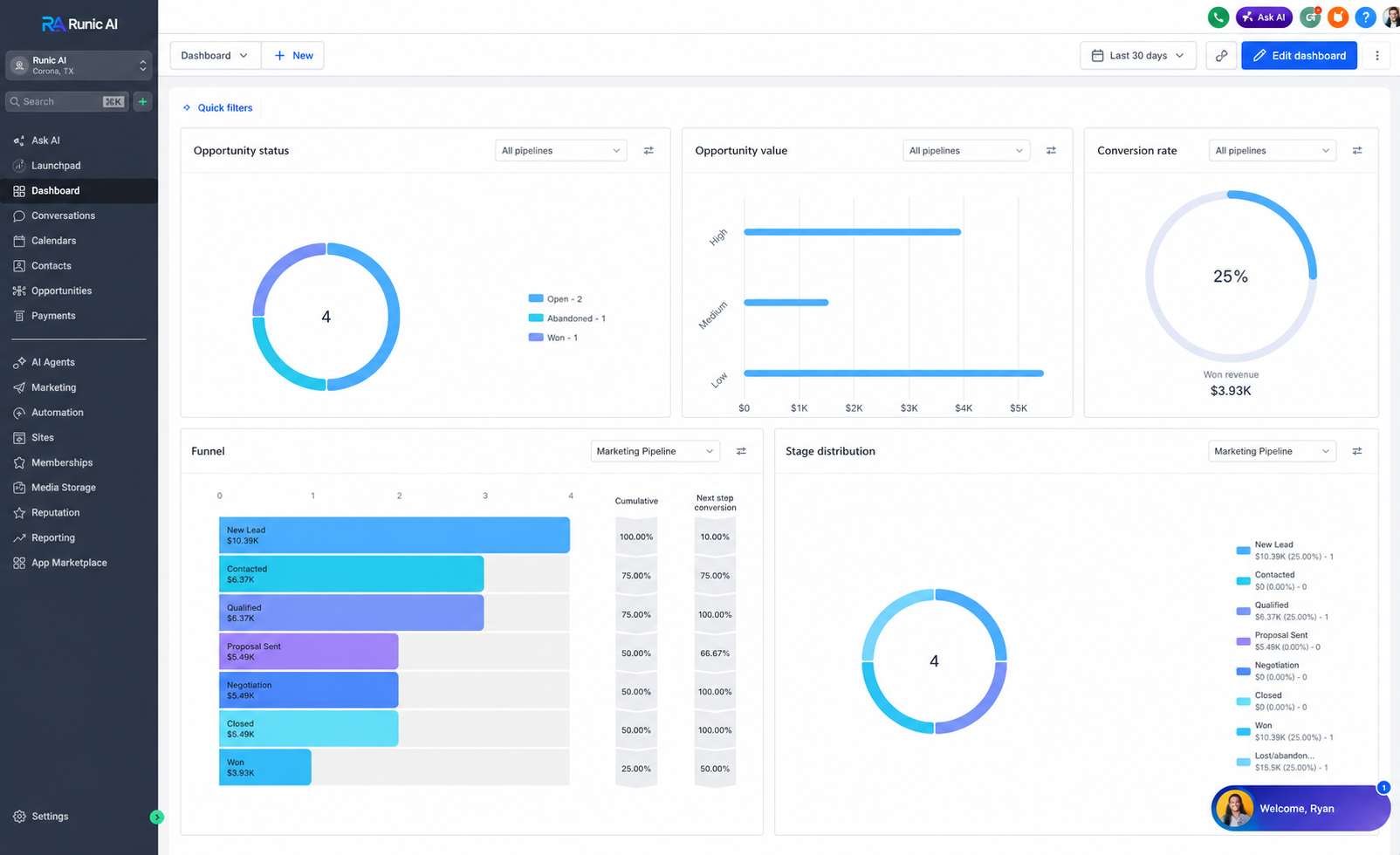1400x855 pixels.
Task: Click the green plus quick-add button
Action: (142, 101)
